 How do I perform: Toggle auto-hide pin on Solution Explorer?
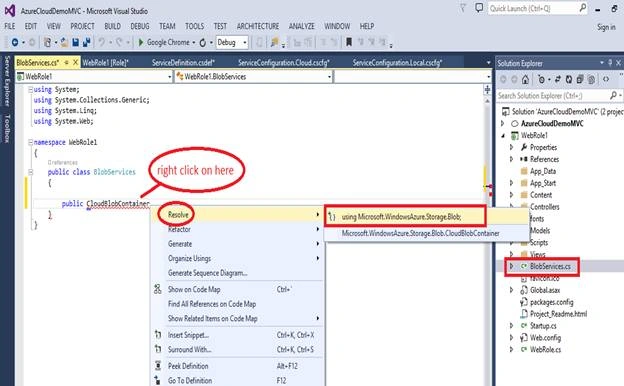point(610,63)
